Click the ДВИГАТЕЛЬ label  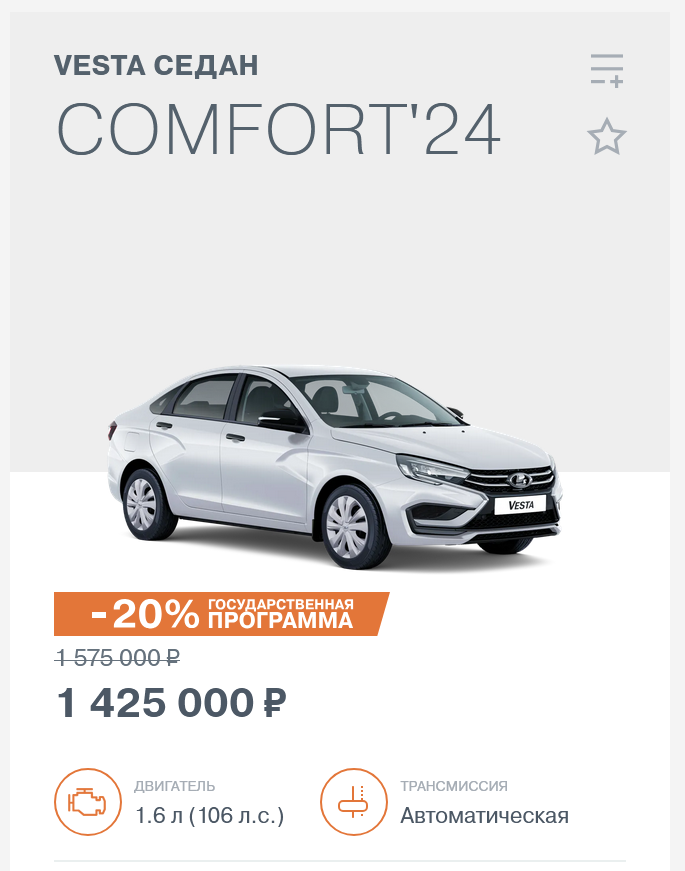(x=174, y=785)
